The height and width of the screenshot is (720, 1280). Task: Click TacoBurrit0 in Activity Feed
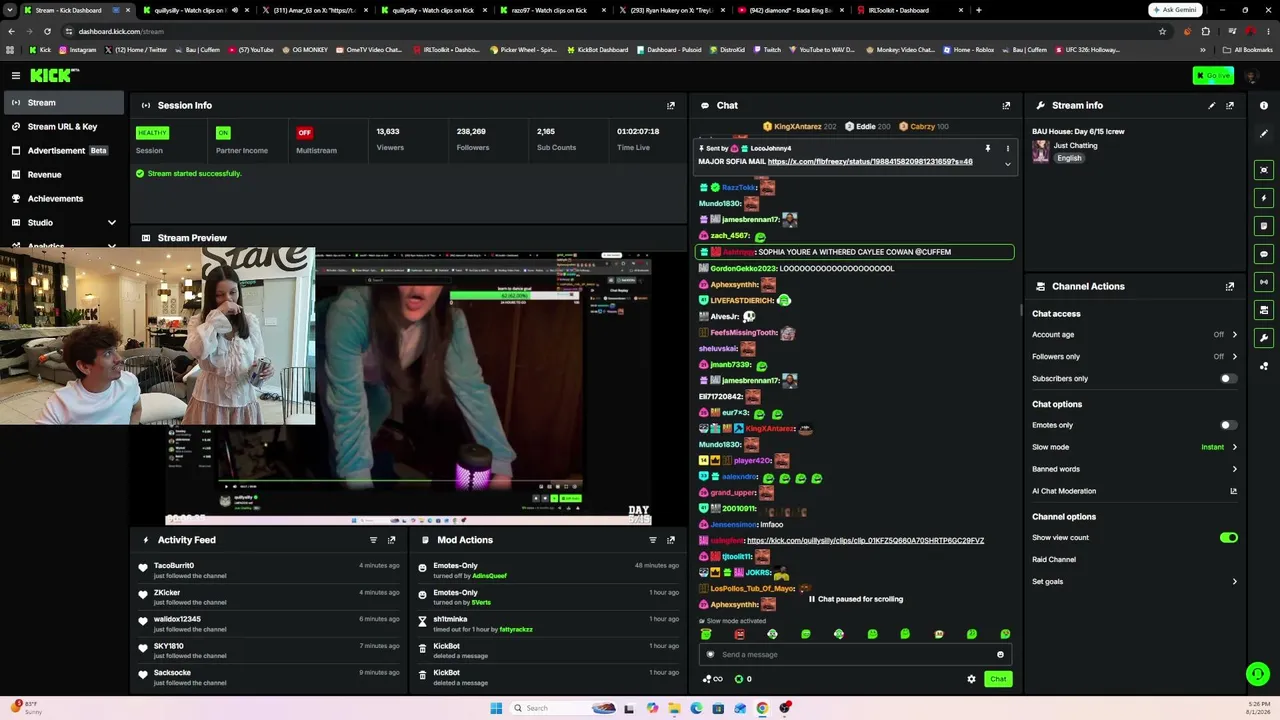174,566
